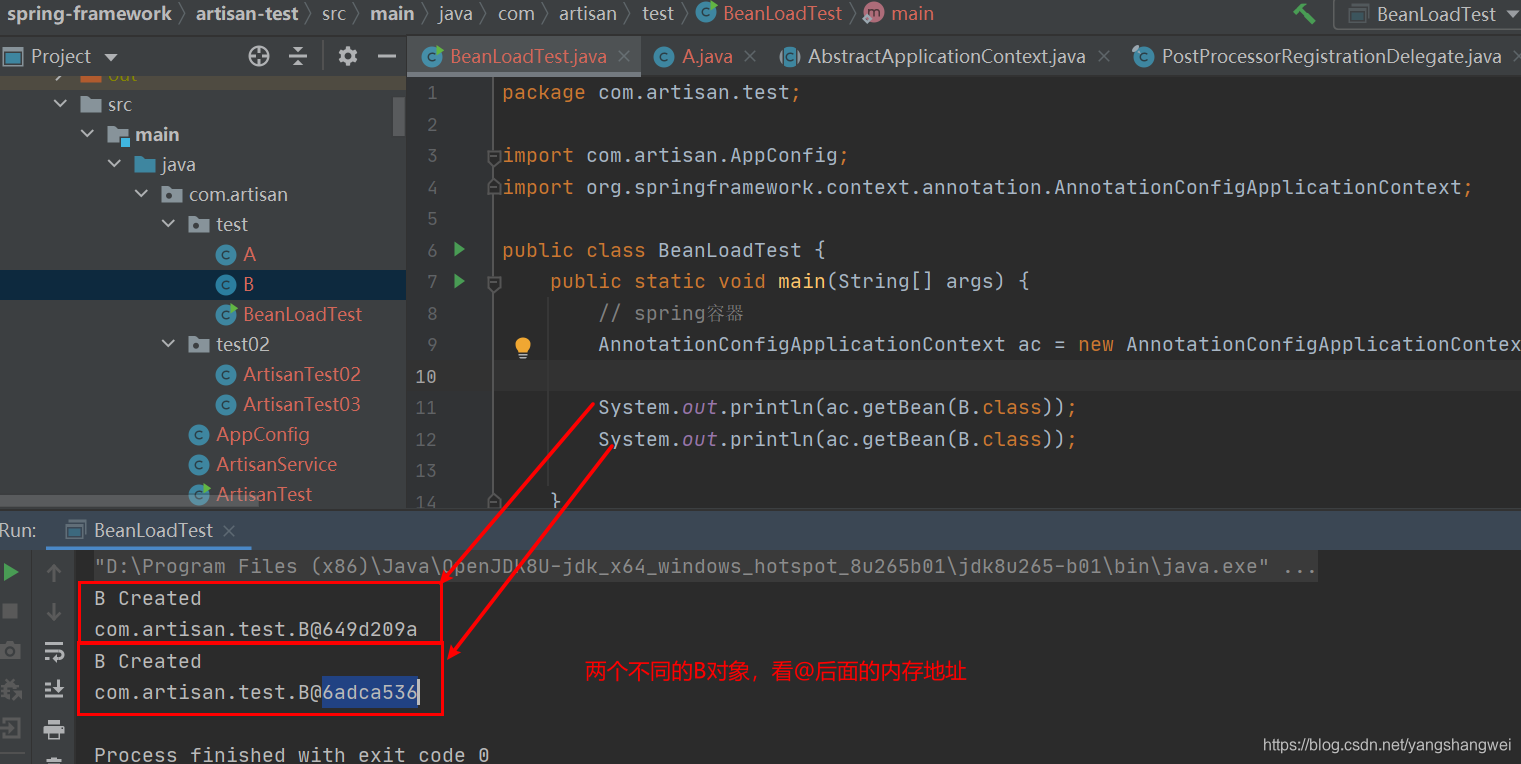Close the A.java editor tab

[751, 56]
